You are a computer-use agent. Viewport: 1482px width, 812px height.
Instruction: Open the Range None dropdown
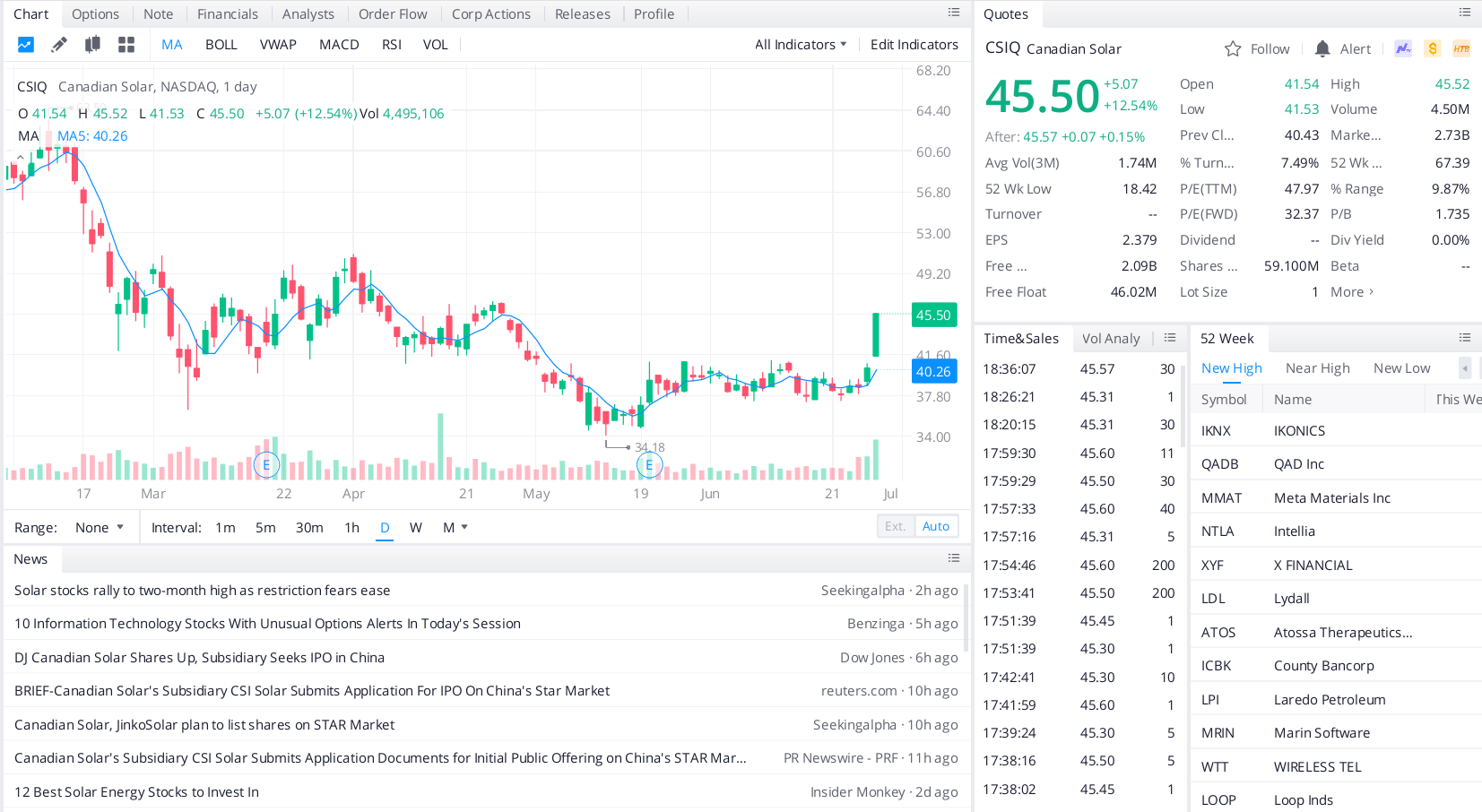(x=100, y=527)
